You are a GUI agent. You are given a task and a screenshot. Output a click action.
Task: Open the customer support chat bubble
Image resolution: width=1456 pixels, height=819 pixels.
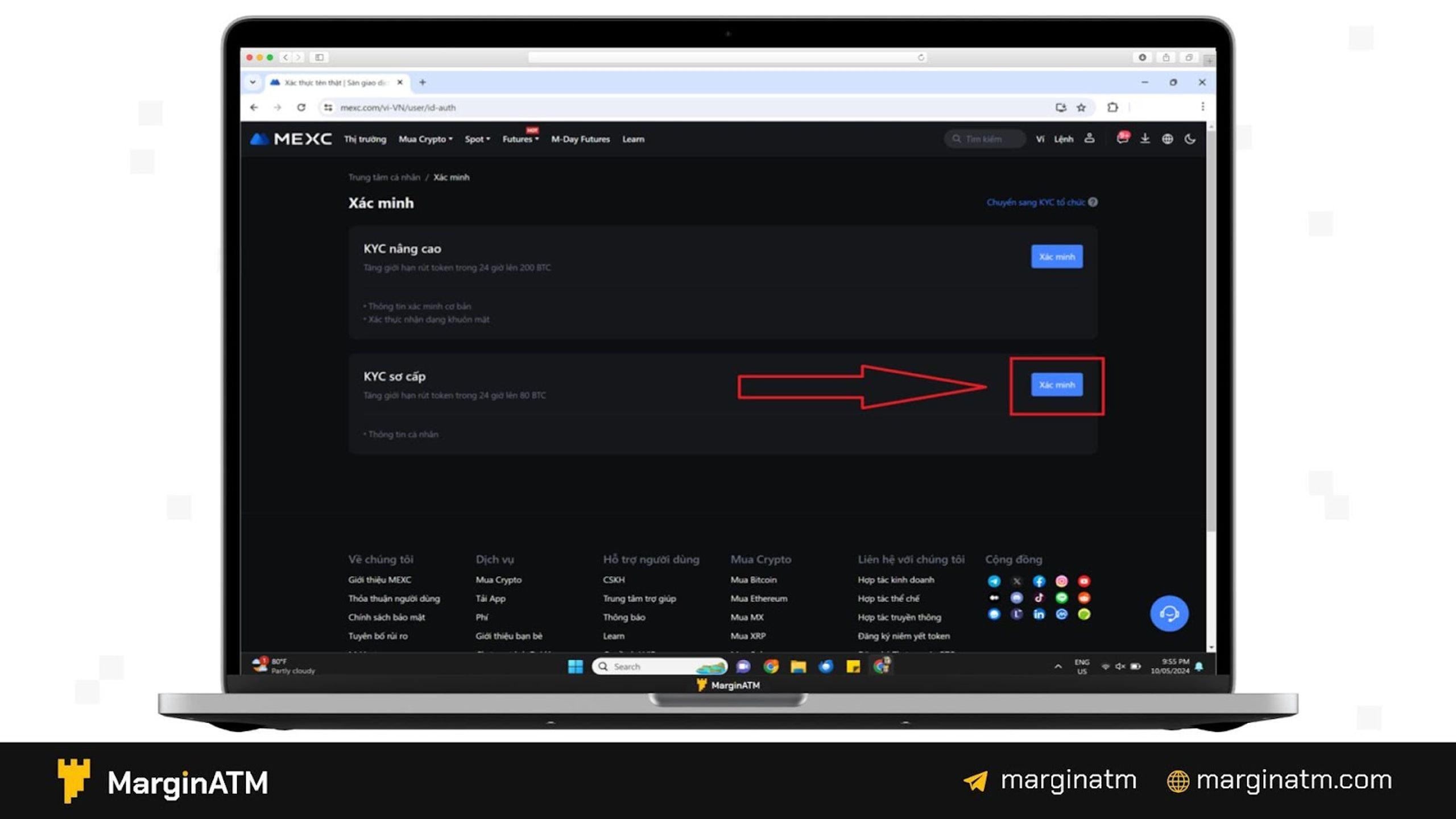1169,614
